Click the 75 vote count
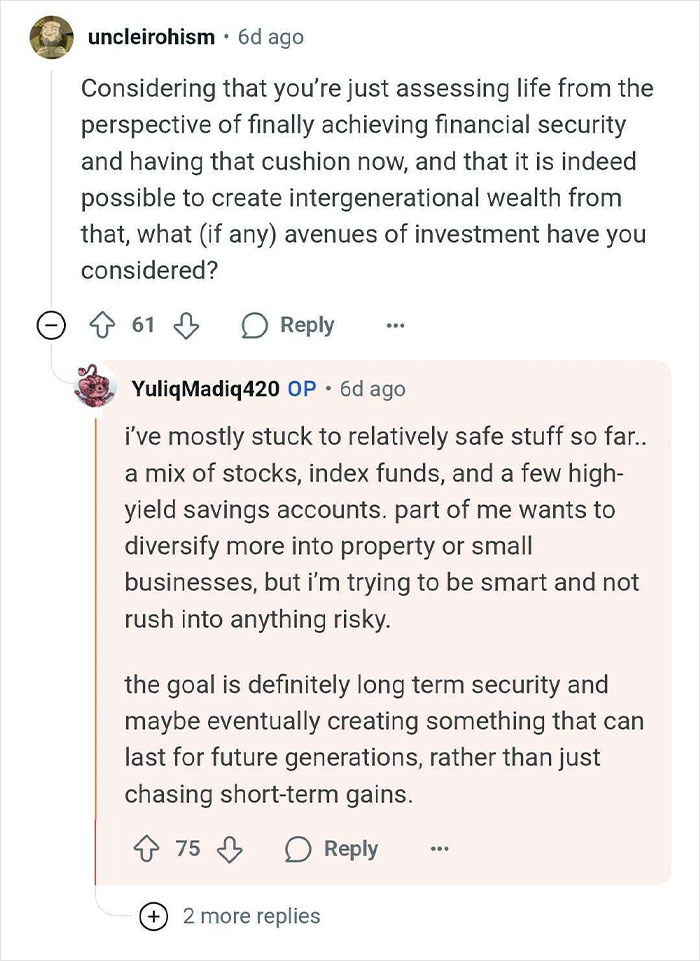Image resolution: width=700 pixels, height=961 pixels. tap(188, 849)
